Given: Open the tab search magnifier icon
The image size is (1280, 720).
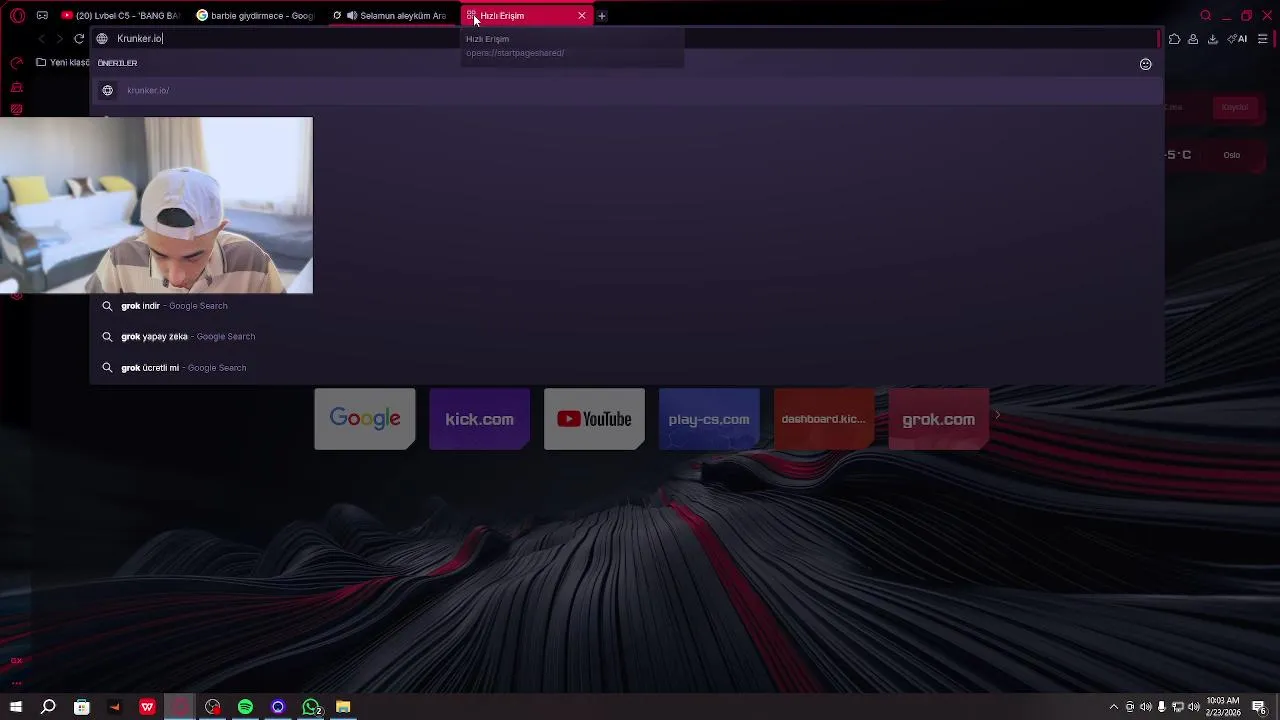Looking at the screenshot, I should 1205,15.
